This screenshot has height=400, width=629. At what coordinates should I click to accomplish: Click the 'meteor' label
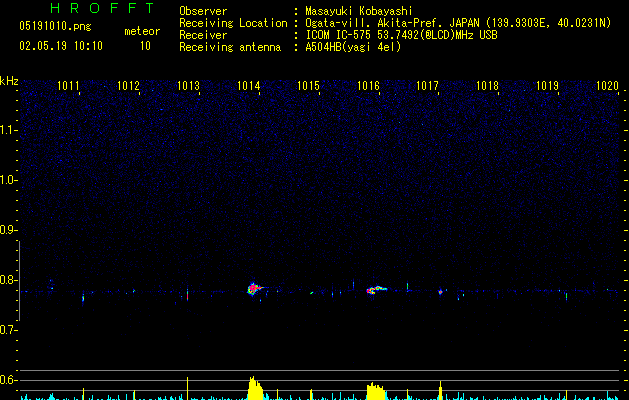[142, 31]
